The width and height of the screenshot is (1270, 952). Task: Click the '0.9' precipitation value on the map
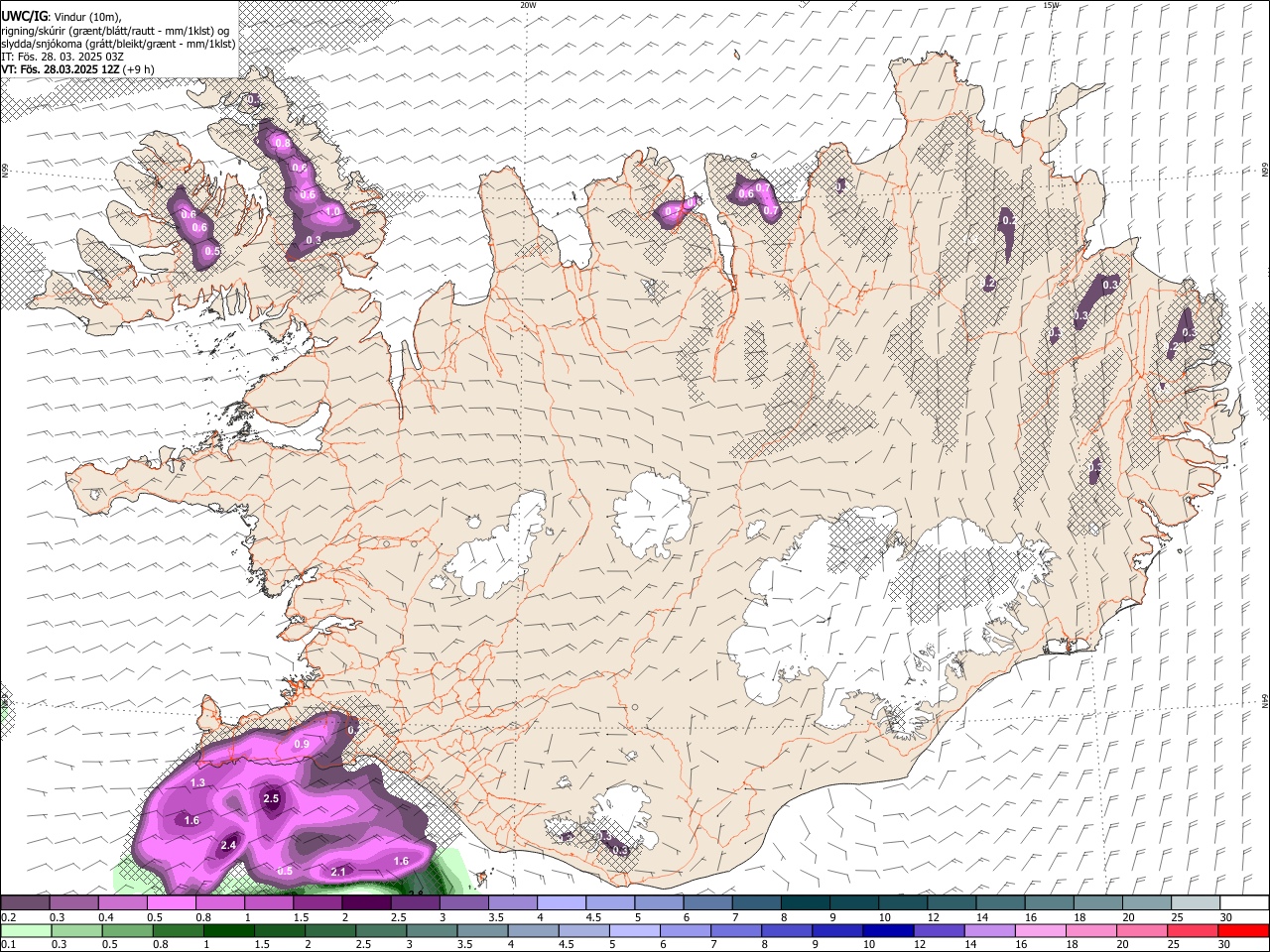pyautogui.click(x=303, y=744)
